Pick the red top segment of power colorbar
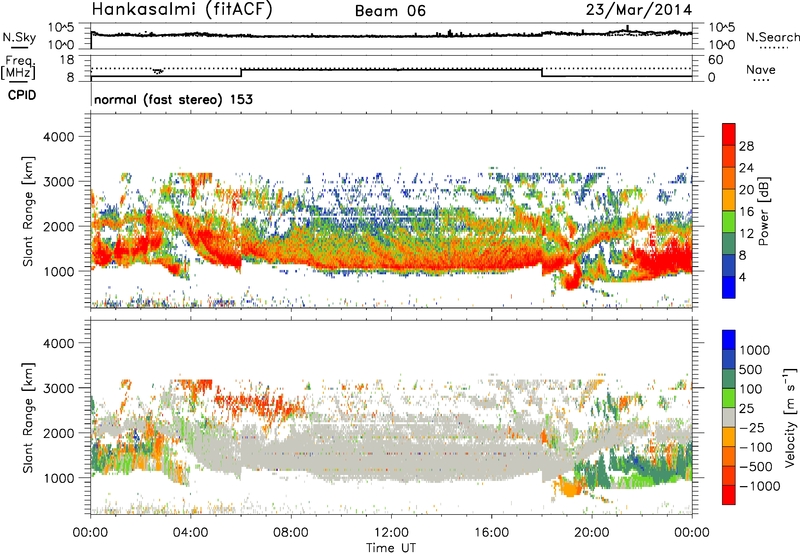Viewport: 800px width, 554px height. (729, 135)
